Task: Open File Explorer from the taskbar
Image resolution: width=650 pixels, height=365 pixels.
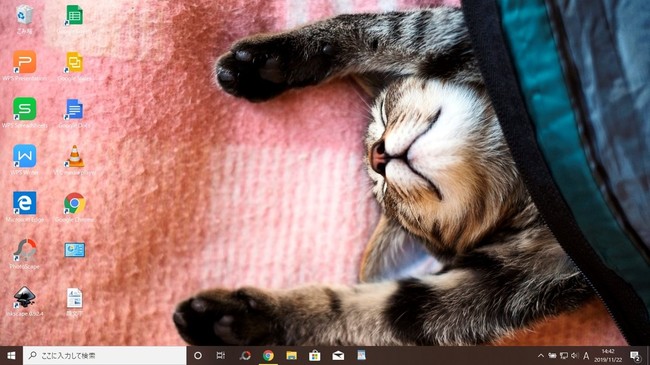Action: (291, 355)
